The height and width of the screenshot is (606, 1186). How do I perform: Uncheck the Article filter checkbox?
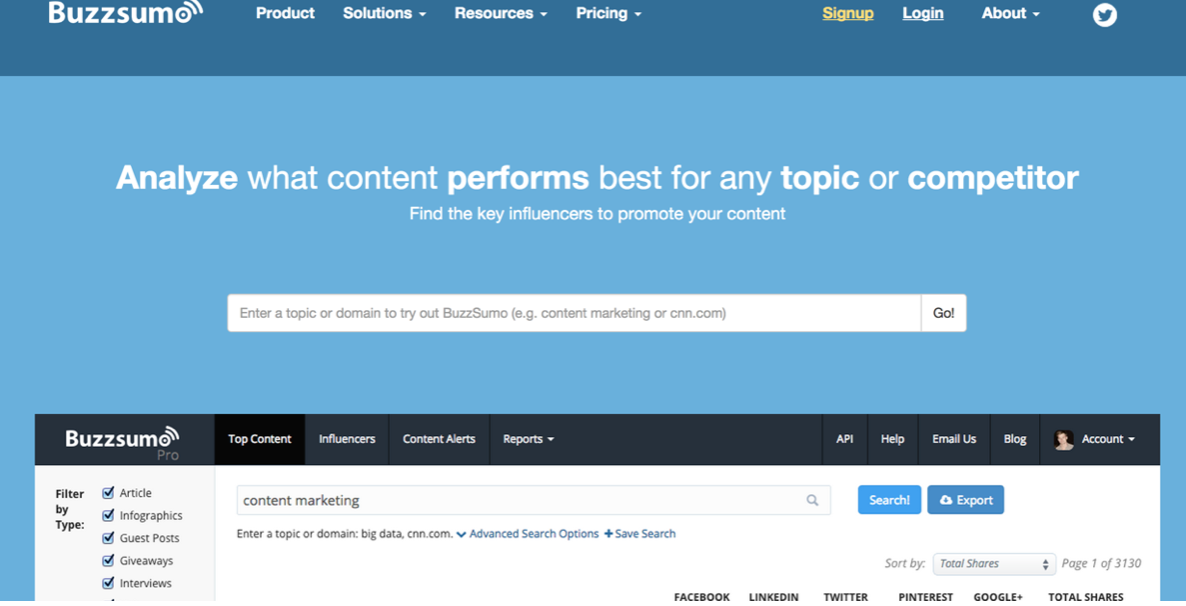point(108,493)
